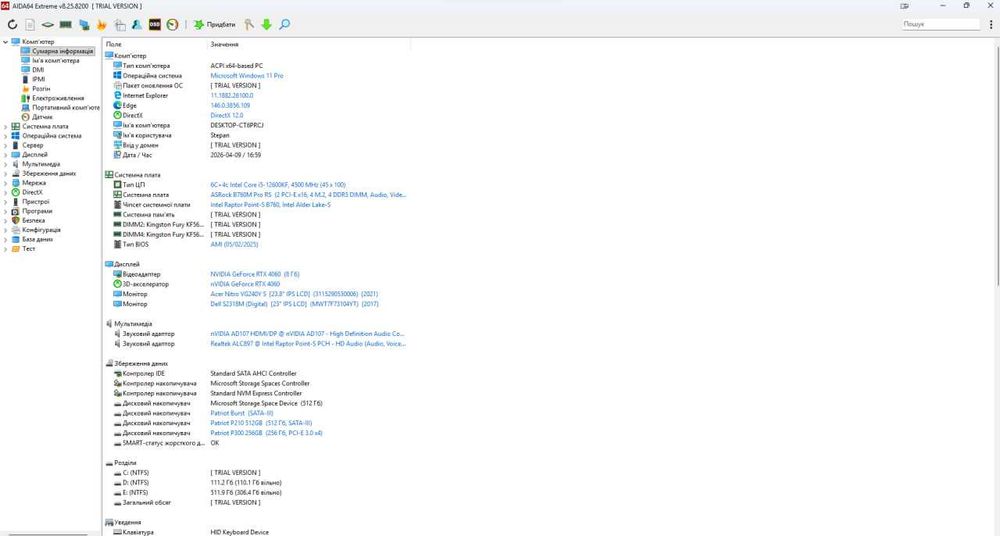Open the DirectX 12.0 value link
The image size is (1000, 536).
(226, 115)
